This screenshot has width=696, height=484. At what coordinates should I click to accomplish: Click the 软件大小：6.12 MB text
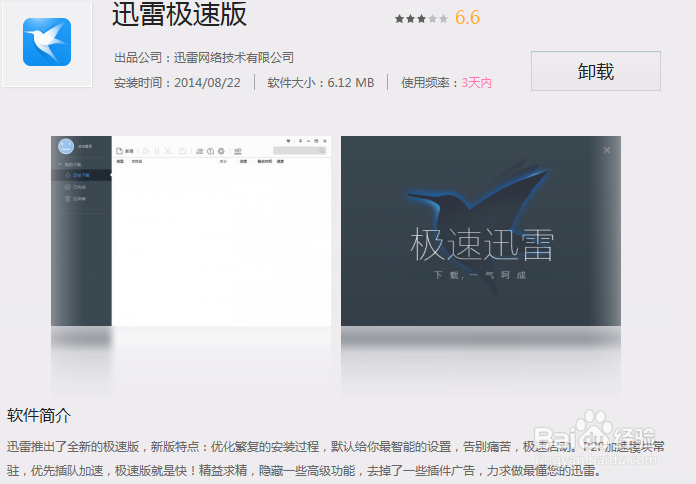320,83
